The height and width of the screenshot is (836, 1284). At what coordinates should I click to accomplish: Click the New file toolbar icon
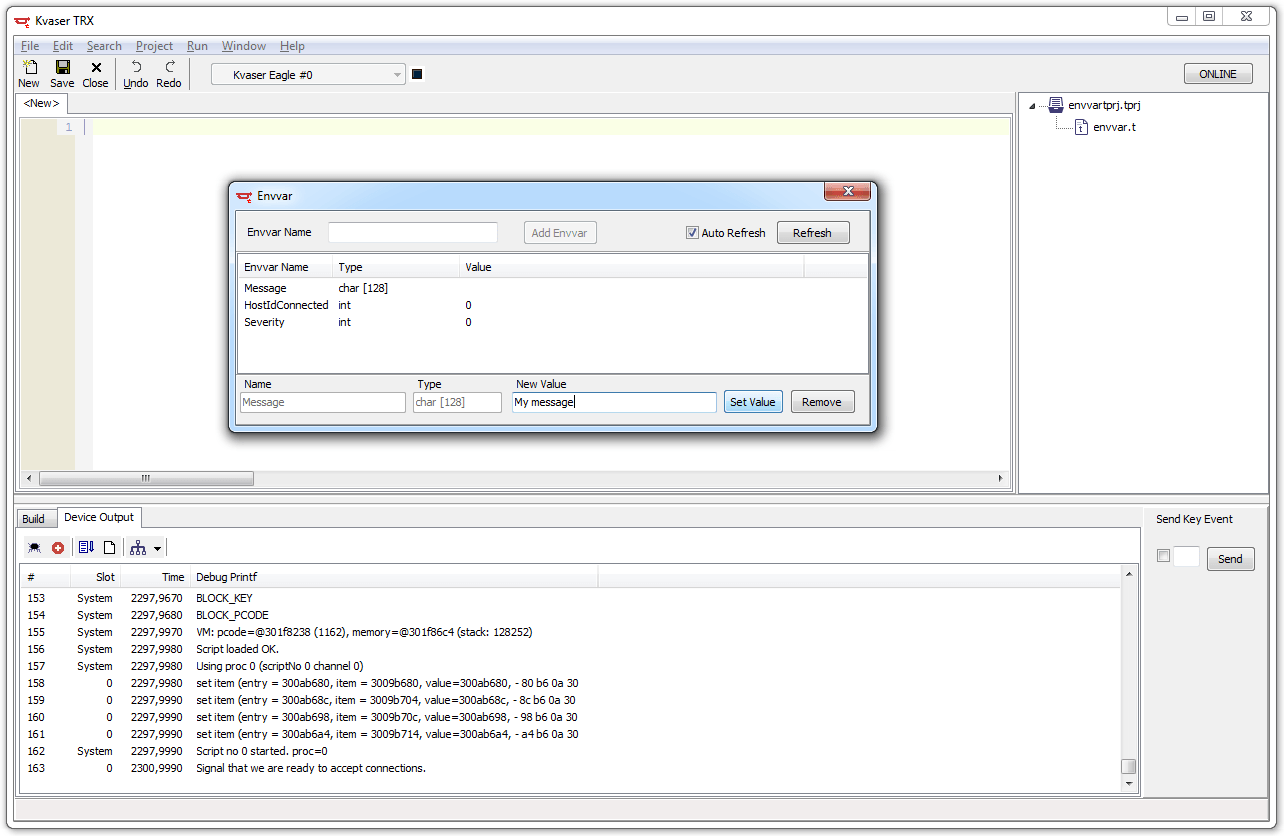[x=29, y=67]
